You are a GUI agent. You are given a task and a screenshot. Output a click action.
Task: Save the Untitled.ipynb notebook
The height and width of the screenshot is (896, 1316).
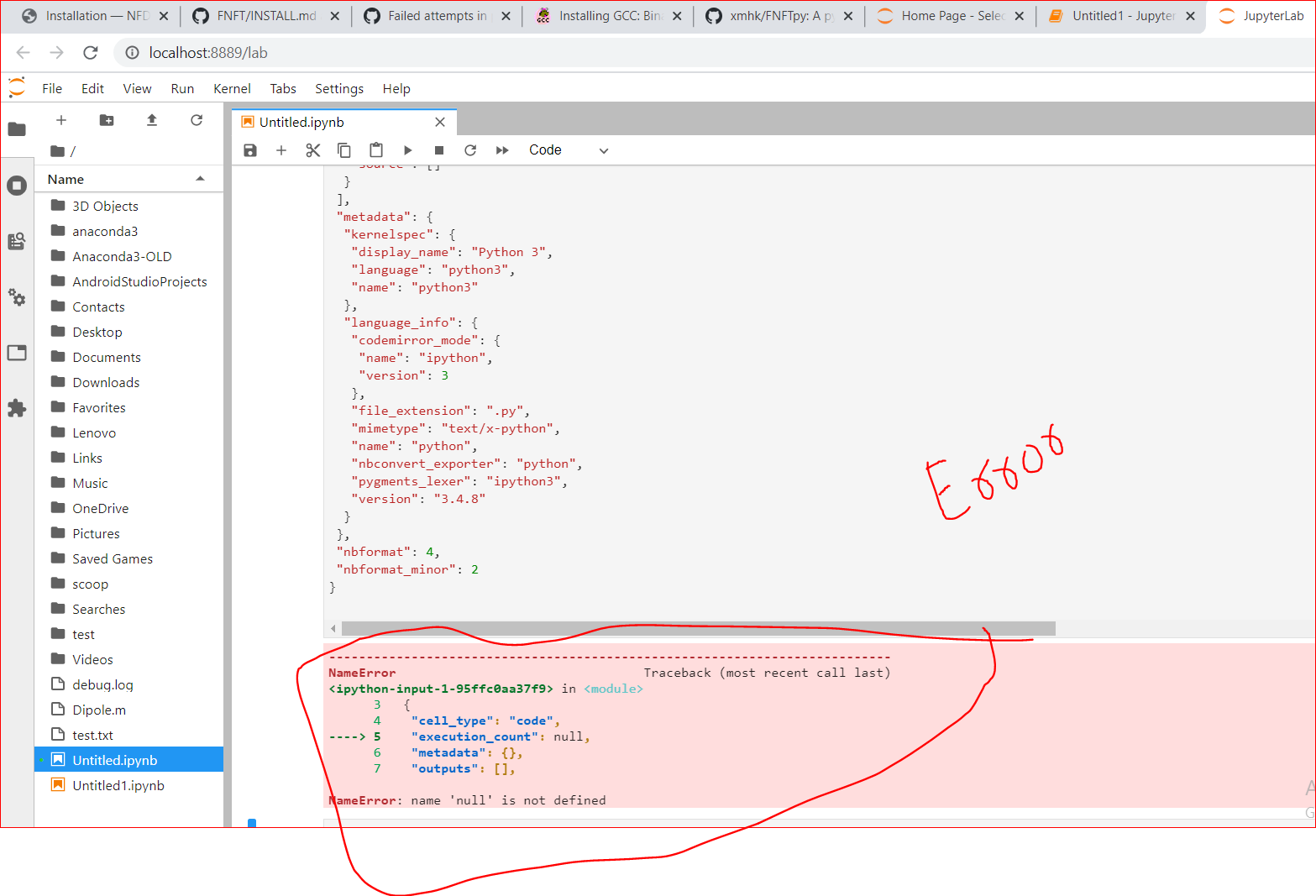249,149
